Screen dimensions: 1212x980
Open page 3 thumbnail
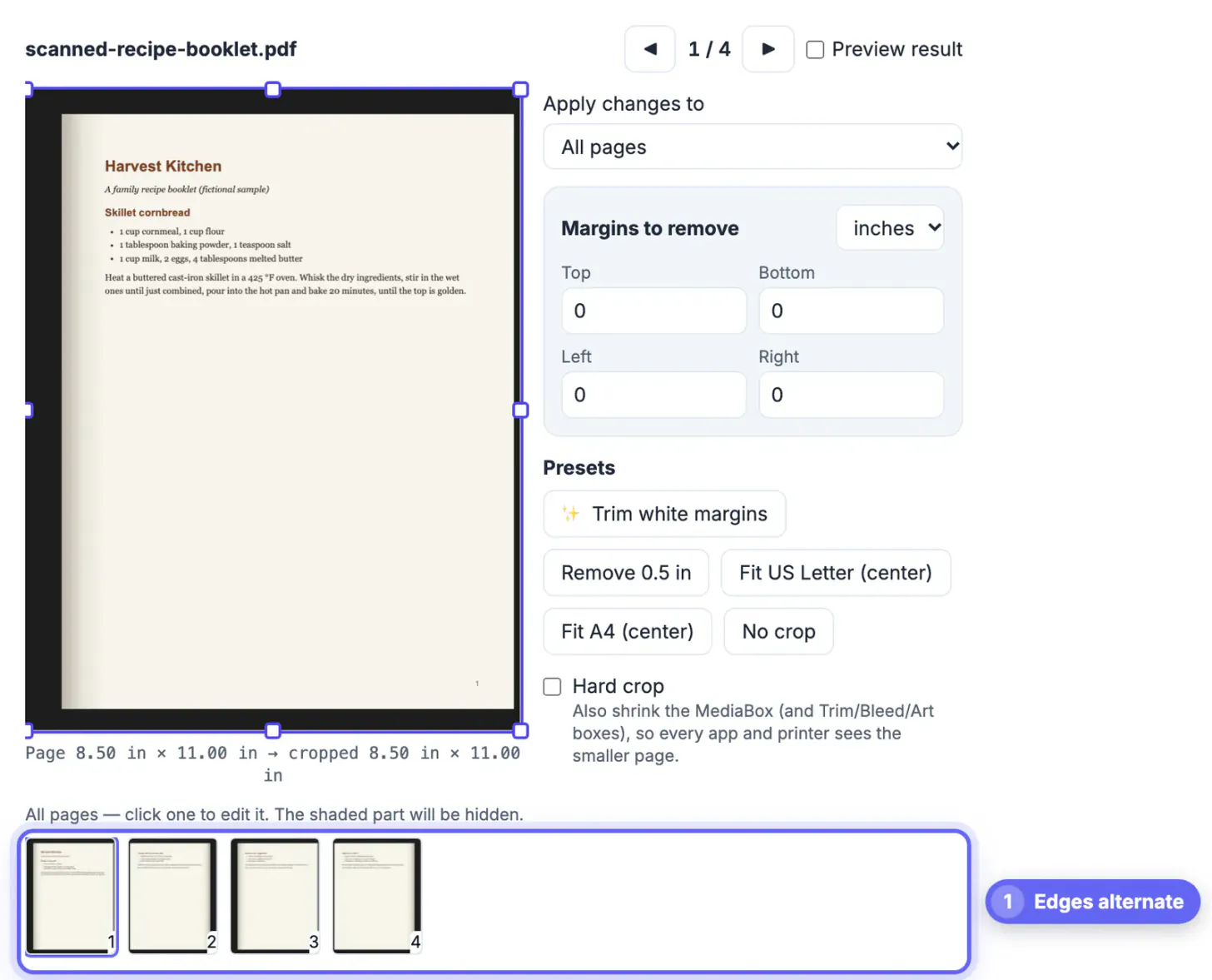276,896
